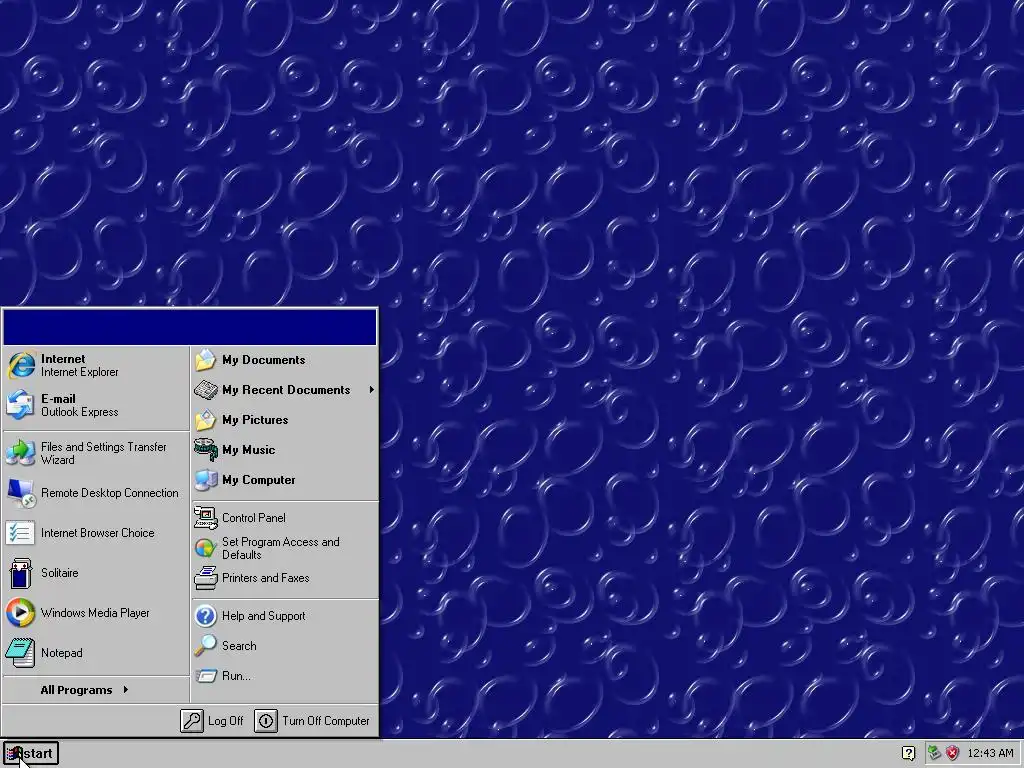
Task: Click the Remote Desktop Connection icon
Action: point(20,493)
